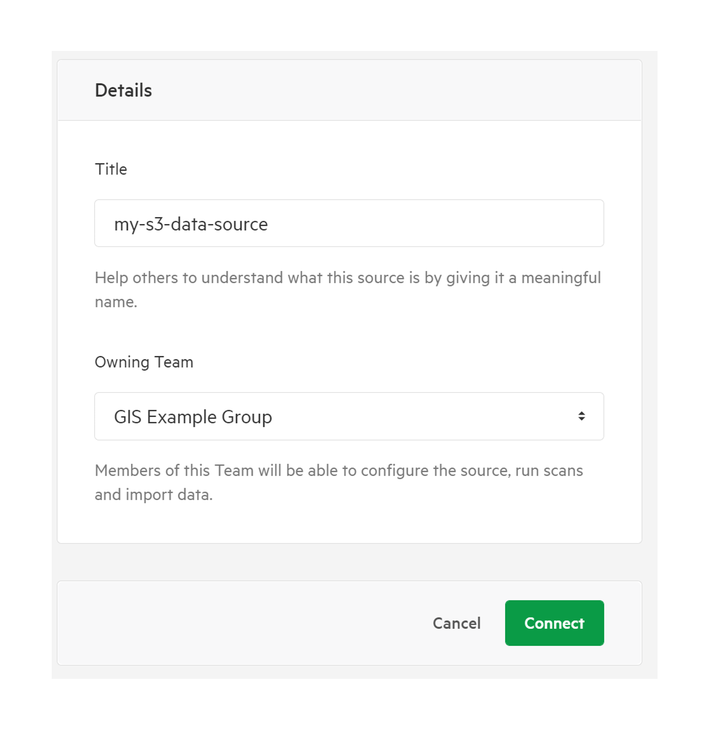Click the Title field label
Image resolution: width=720 pixels, height=749 pixels.
(x=111, y=169)
